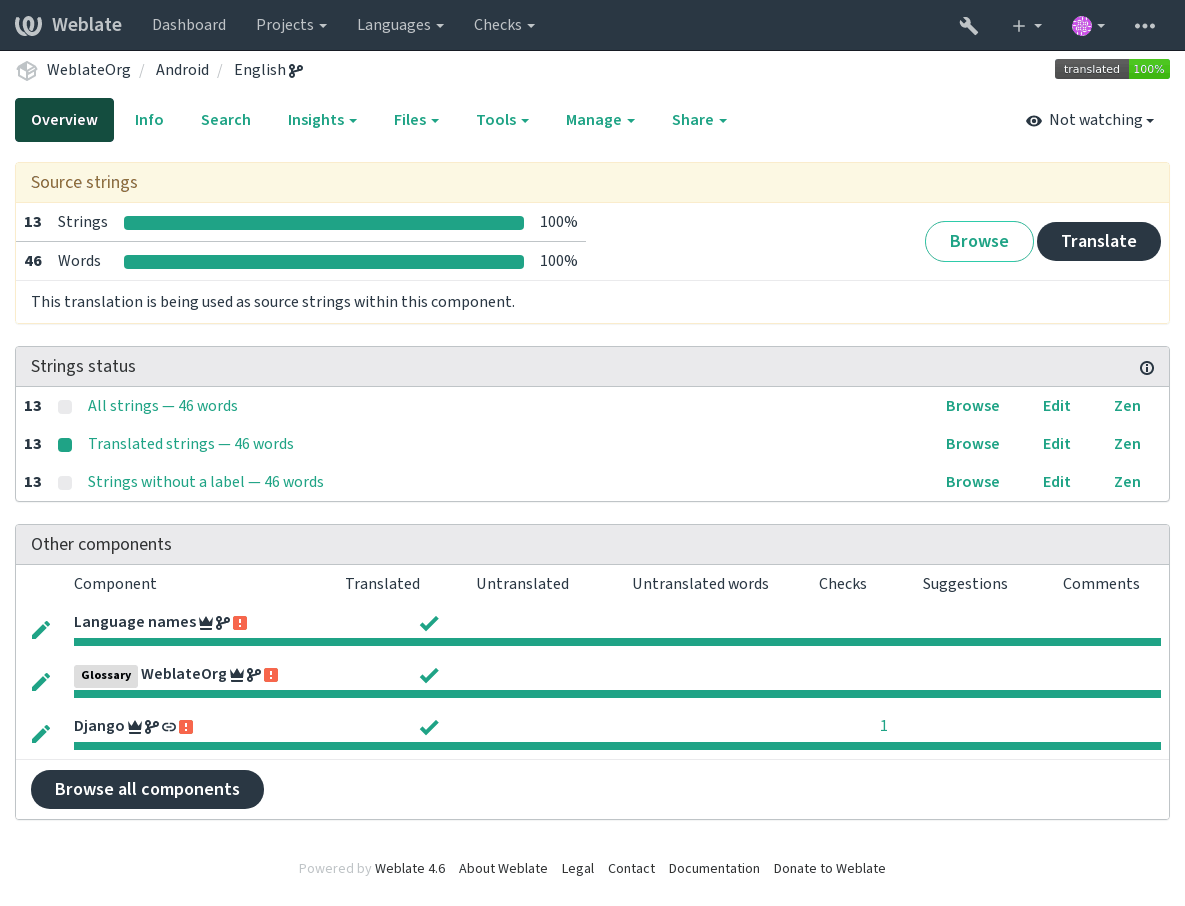Viewport: 1185px width, 906px height.
Task: Click the branch icon next to English
Action: click(295, 70)
